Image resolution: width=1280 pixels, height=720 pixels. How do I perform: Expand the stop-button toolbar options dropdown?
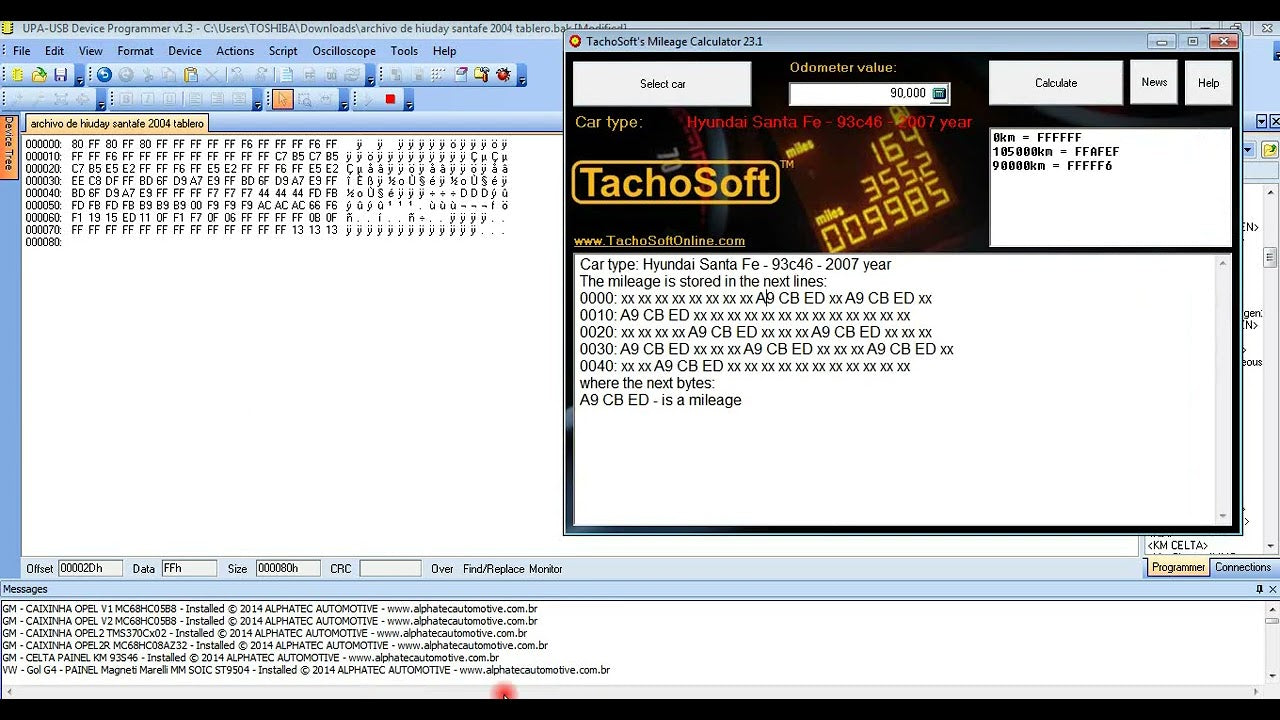coord(410,102)
